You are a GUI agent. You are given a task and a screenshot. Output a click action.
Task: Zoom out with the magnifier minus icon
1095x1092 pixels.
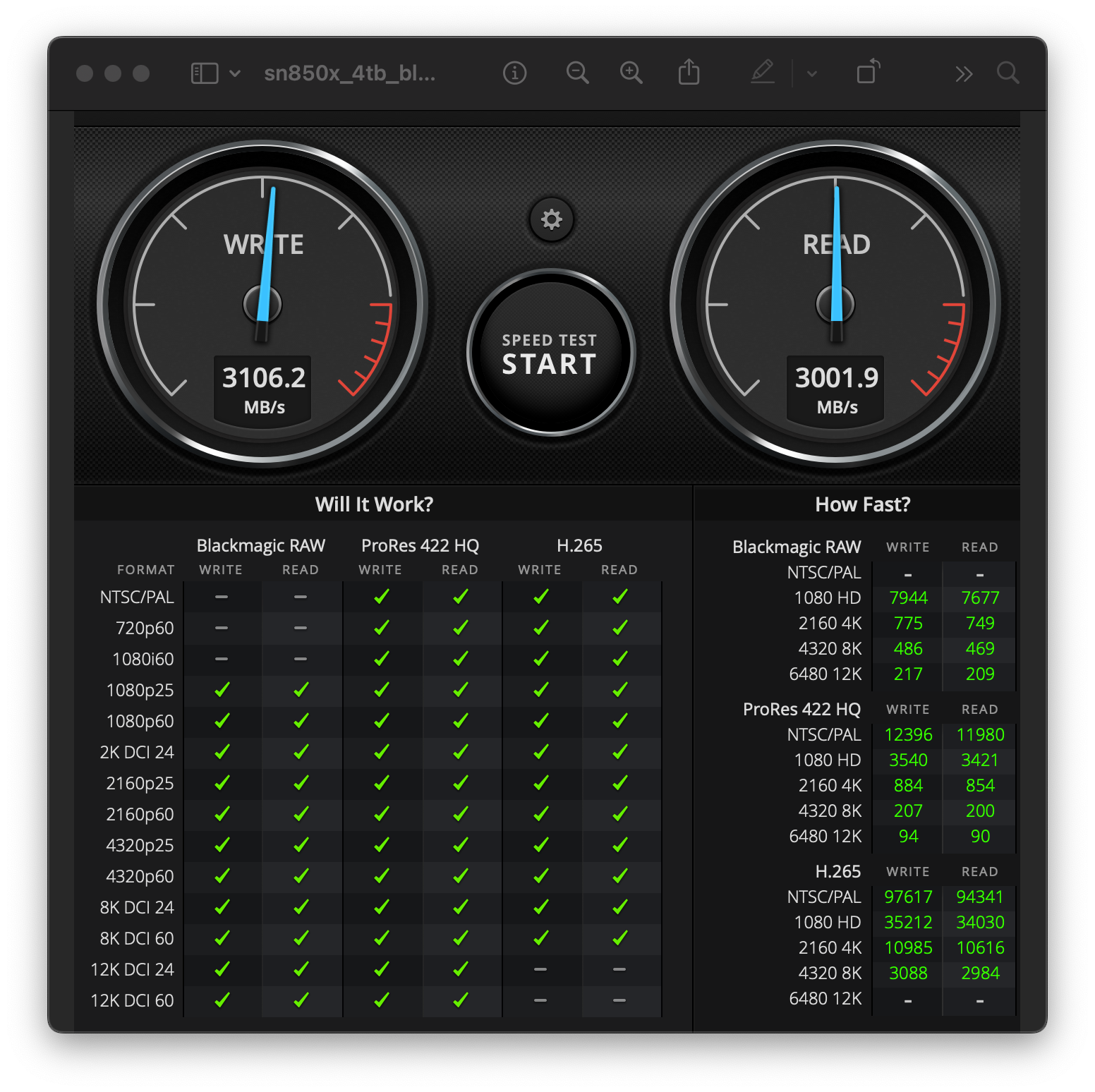[x=577, y=73]
